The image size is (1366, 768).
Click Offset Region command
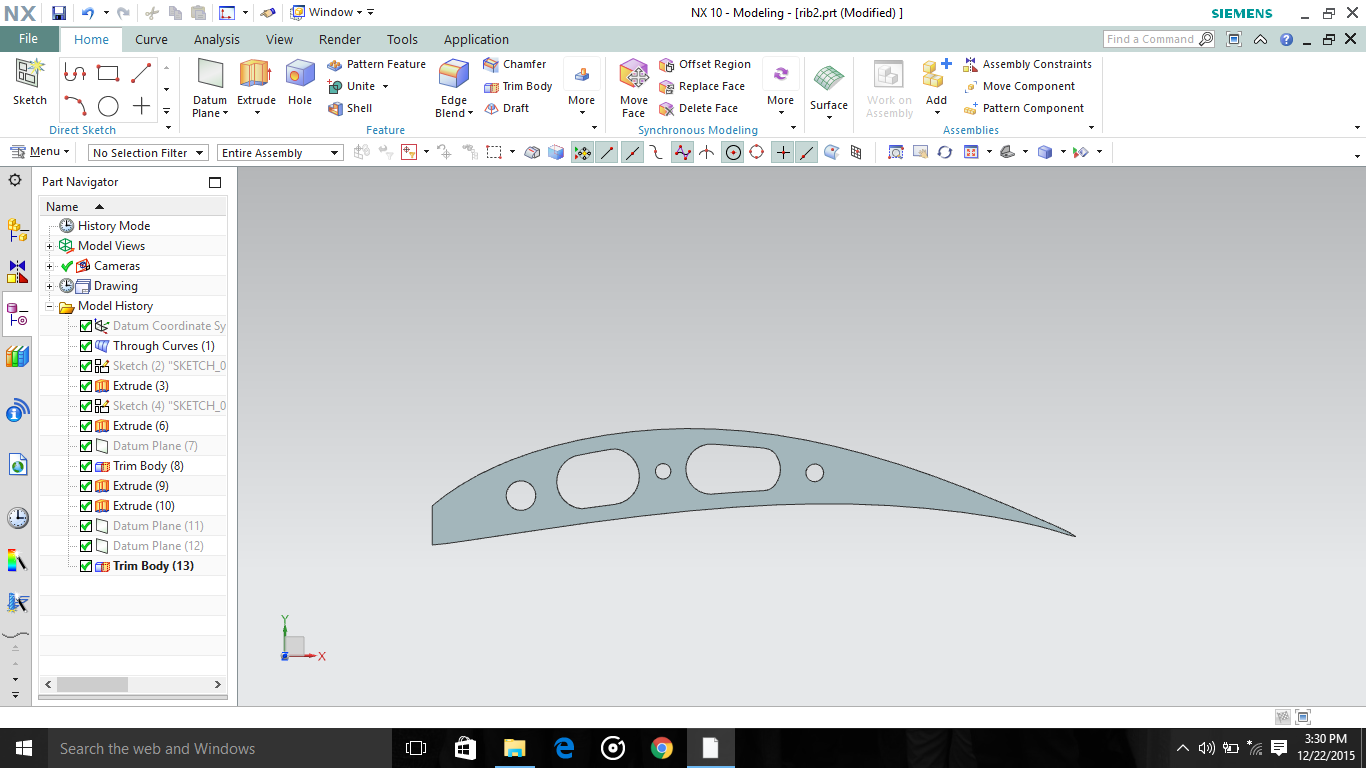coord(705,64)
